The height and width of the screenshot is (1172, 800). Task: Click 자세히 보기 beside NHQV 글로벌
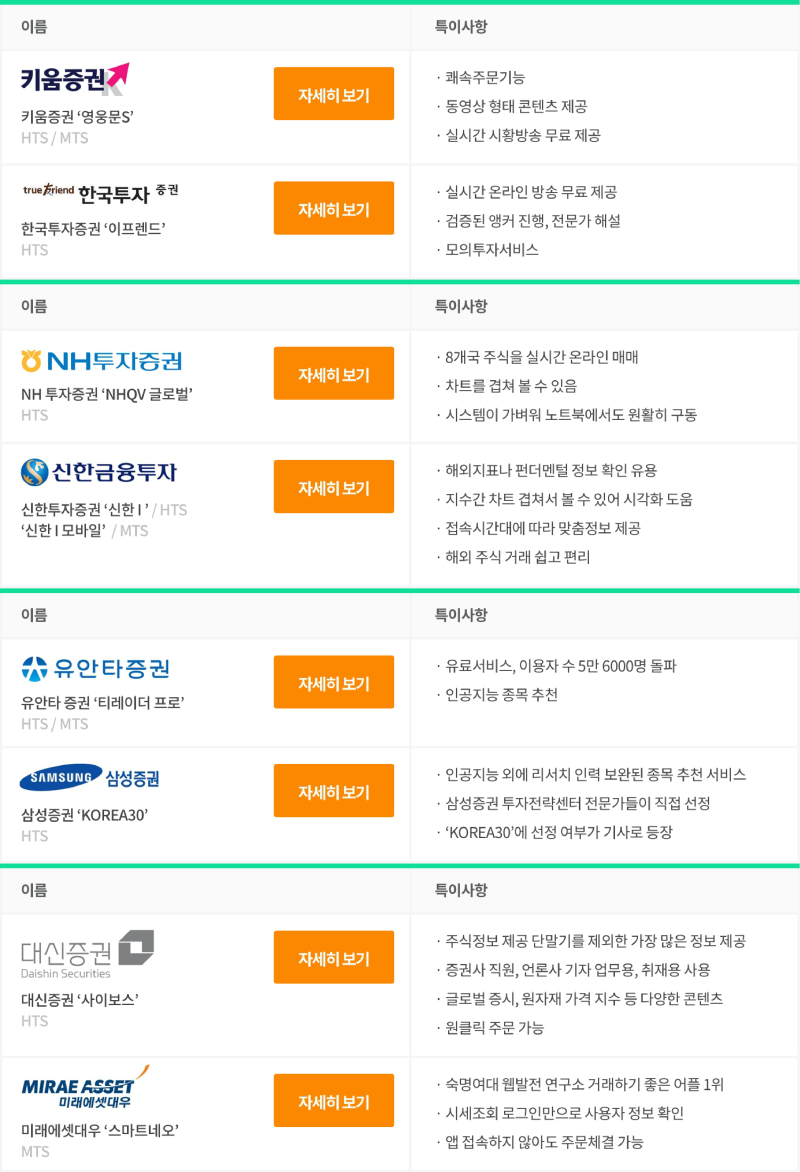tap(333, 373)
